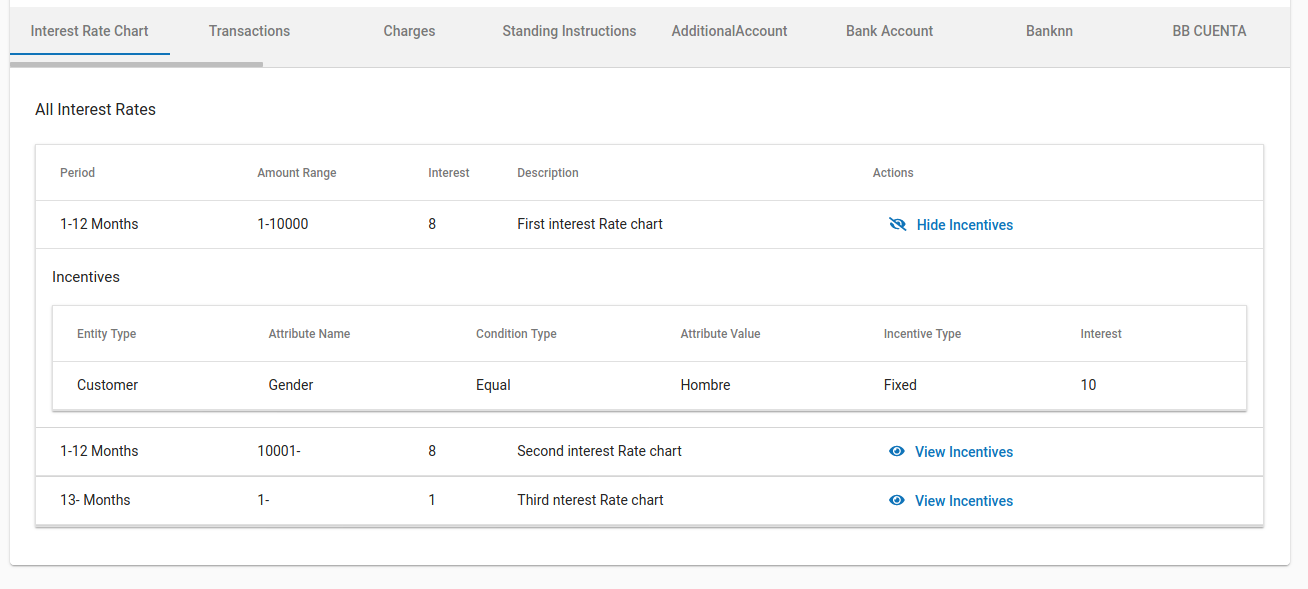Image resolution: width=1308 pixels, height=589 pixels.
Task: Click the eye icon for Second interest Rate chart
Action: (897, 452)
